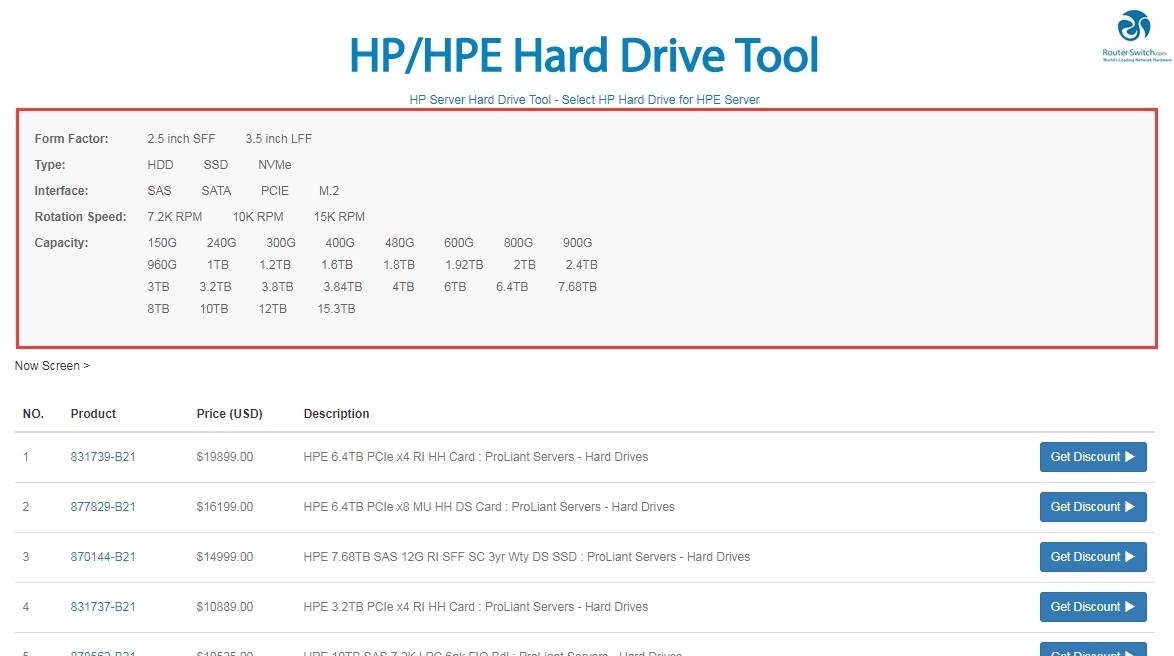
Task: Select NVMe drive type
Action: [275, 165]
